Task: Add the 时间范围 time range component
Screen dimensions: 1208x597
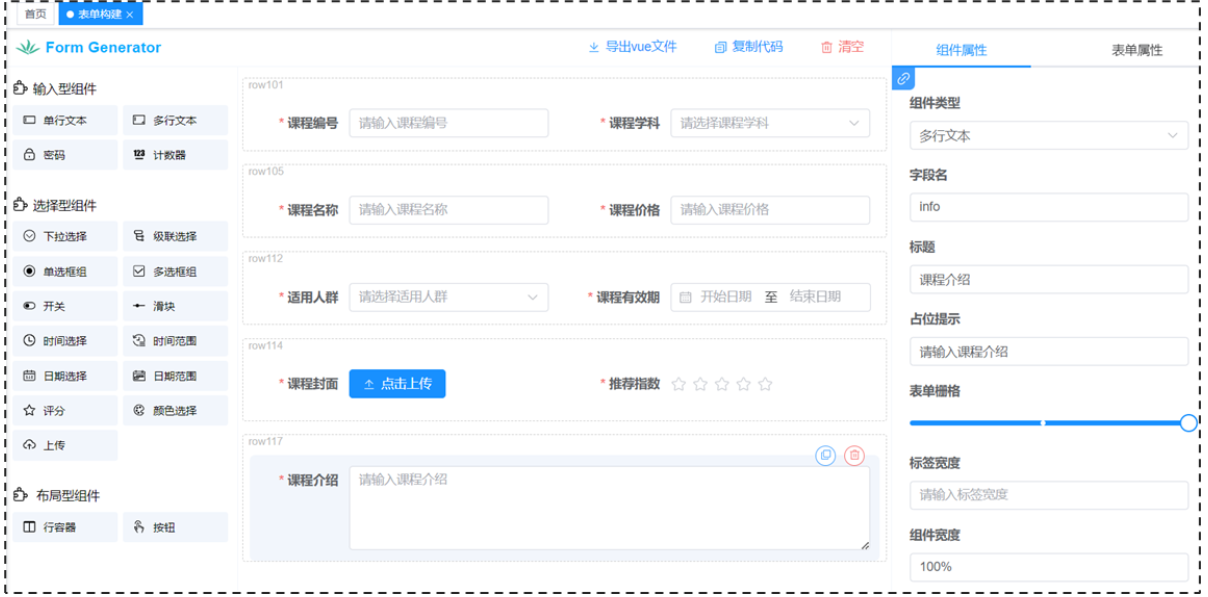Action: tap(174, 341)
